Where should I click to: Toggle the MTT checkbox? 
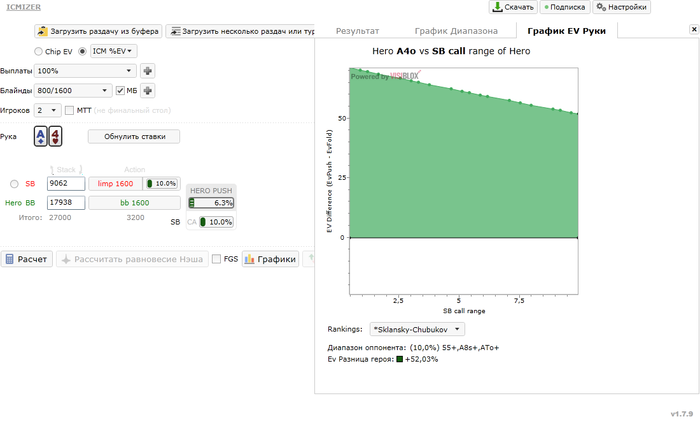(x=69, y=110)
